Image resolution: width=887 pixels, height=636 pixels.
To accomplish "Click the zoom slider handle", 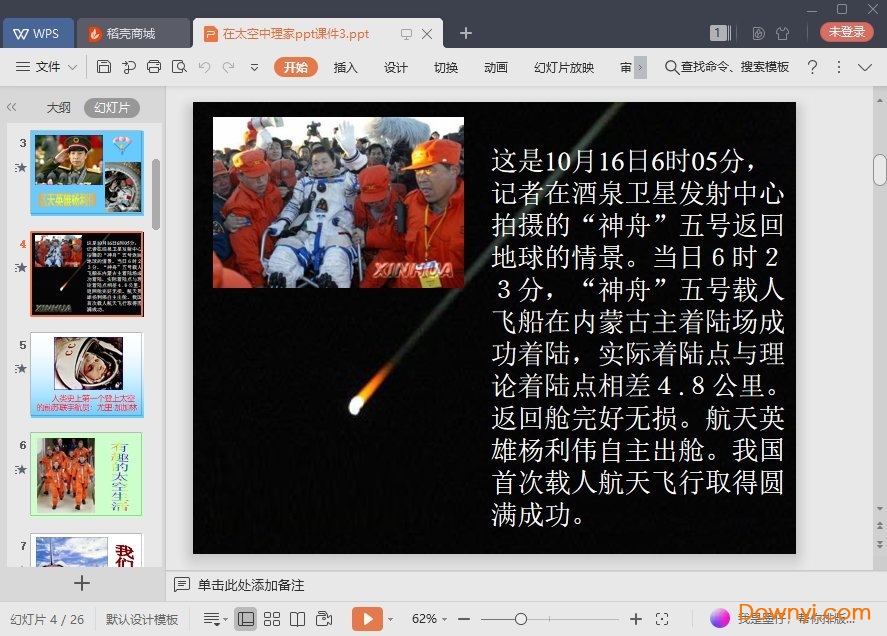I will [520, 619].
